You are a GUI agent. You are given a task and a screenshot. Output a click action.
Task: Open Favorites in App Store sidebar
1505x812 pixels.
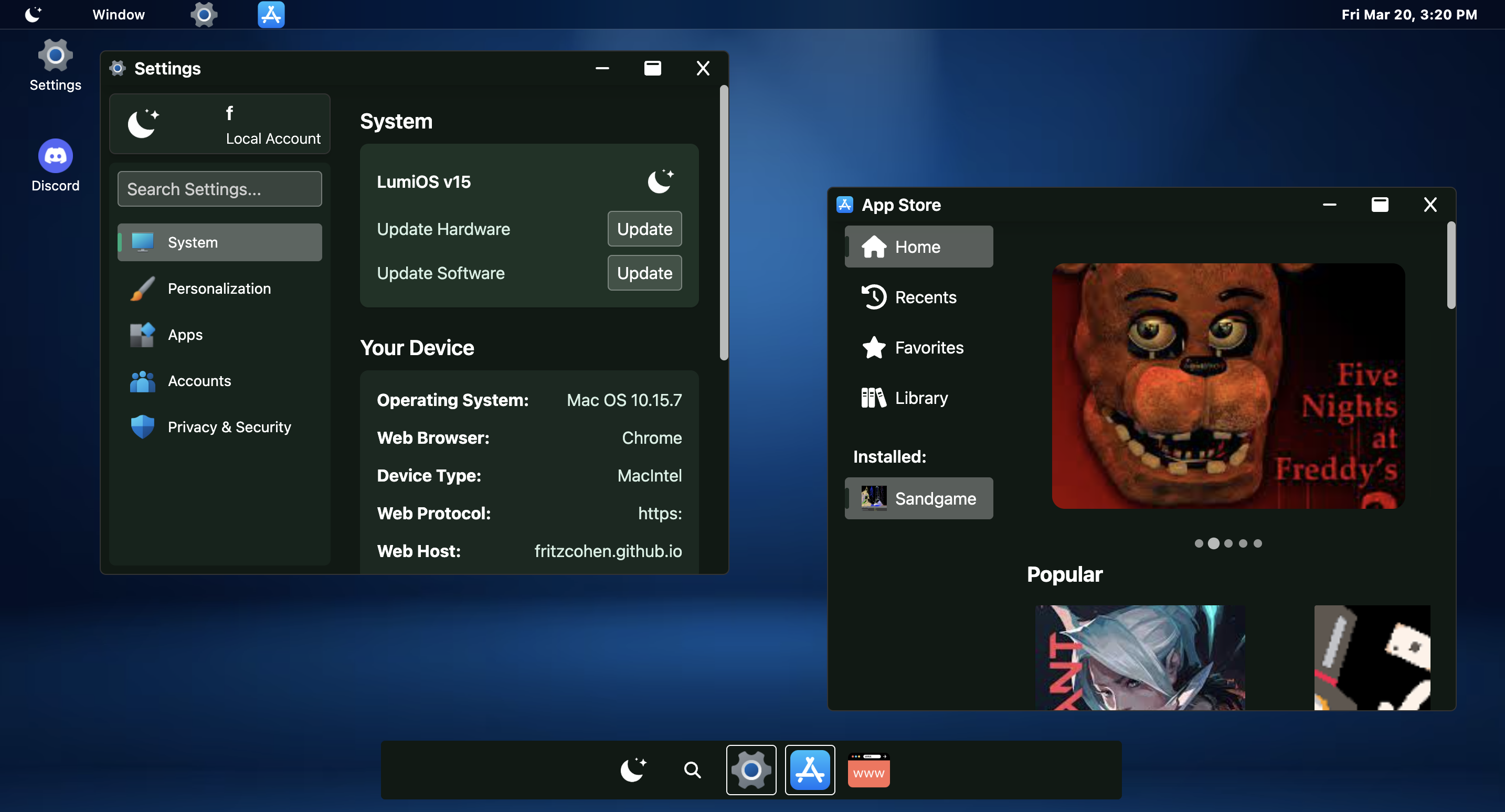tap(918, 348)
